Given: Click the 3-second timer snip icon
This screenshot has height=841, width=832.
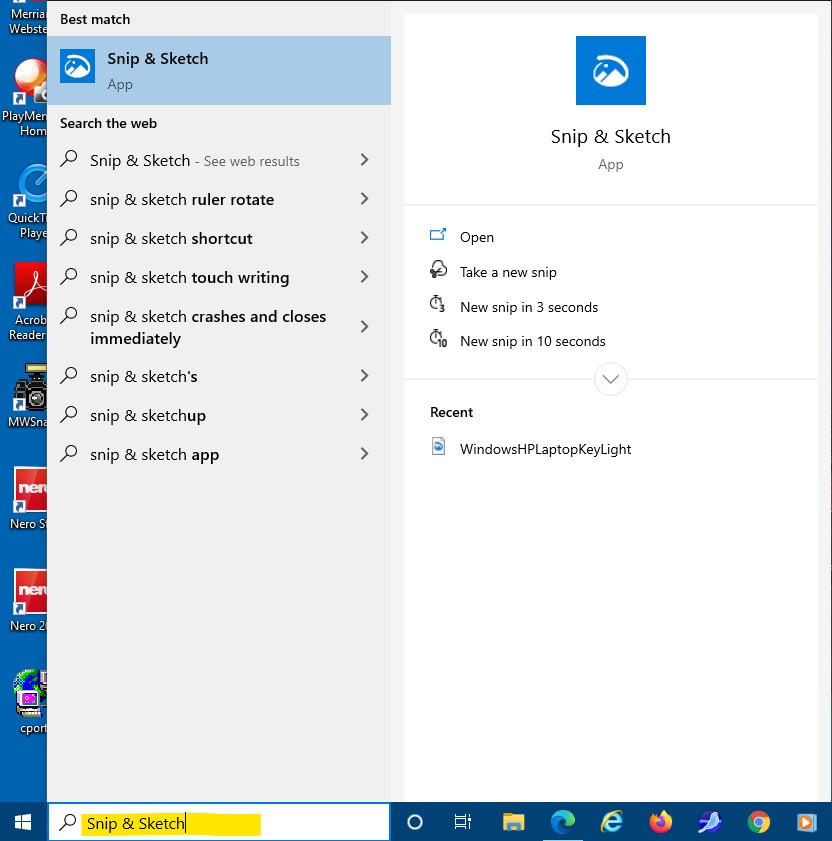Looking at the screenshot, I should click(x=438, y=305).
